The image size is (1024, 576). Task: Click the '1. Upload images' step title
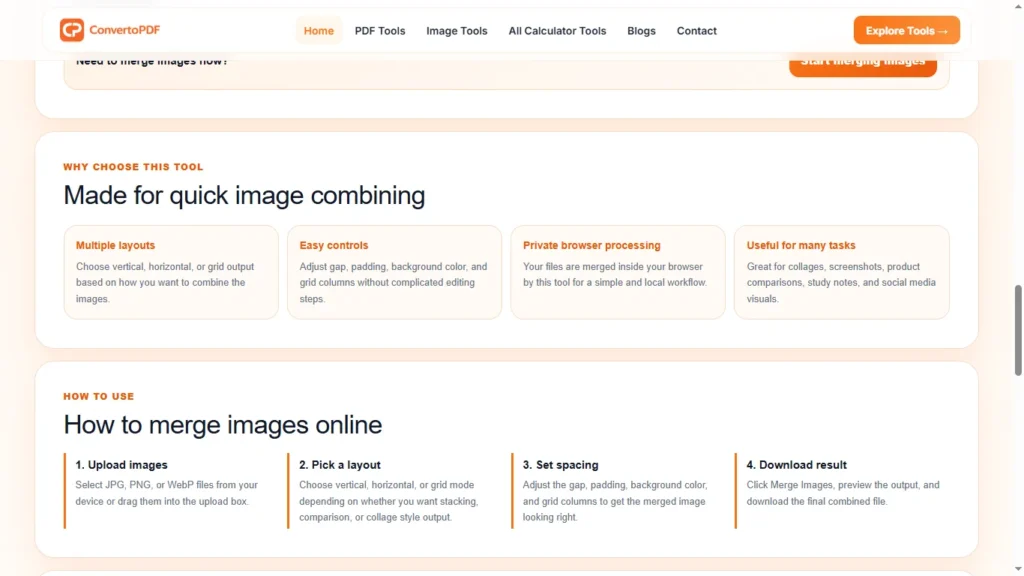pyautogui.click(x=121, y=465)
